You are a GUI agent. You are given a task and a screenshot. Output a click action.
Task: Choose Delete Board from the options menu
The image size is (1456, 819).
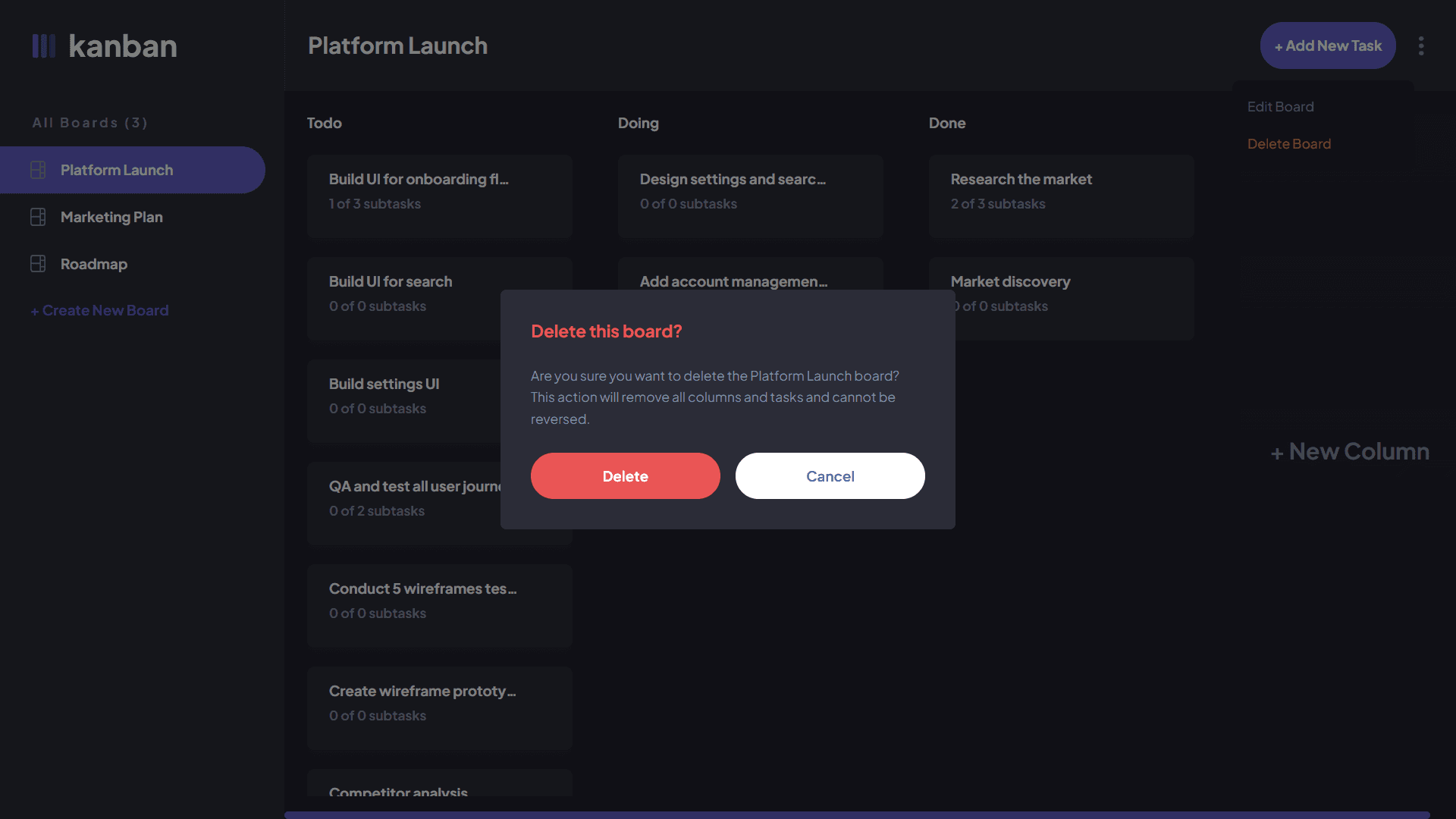(x=1288, y=144)
